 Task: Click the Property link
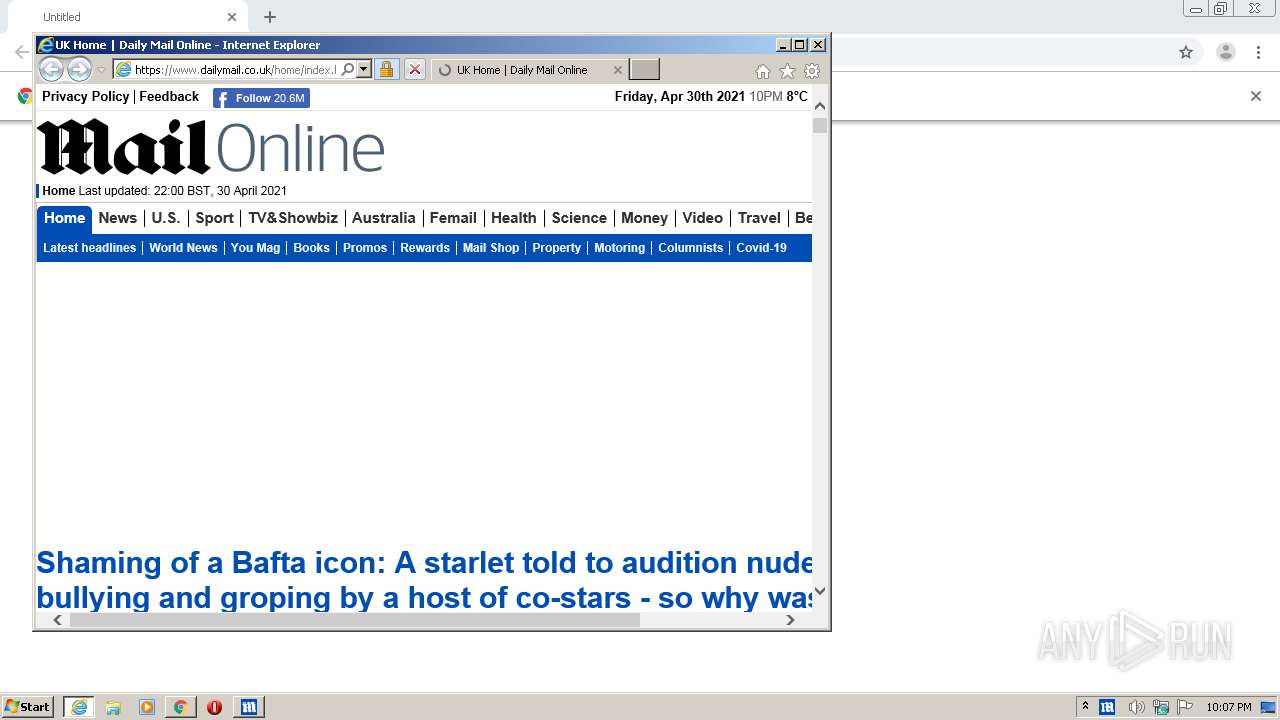tap(556, 248)
